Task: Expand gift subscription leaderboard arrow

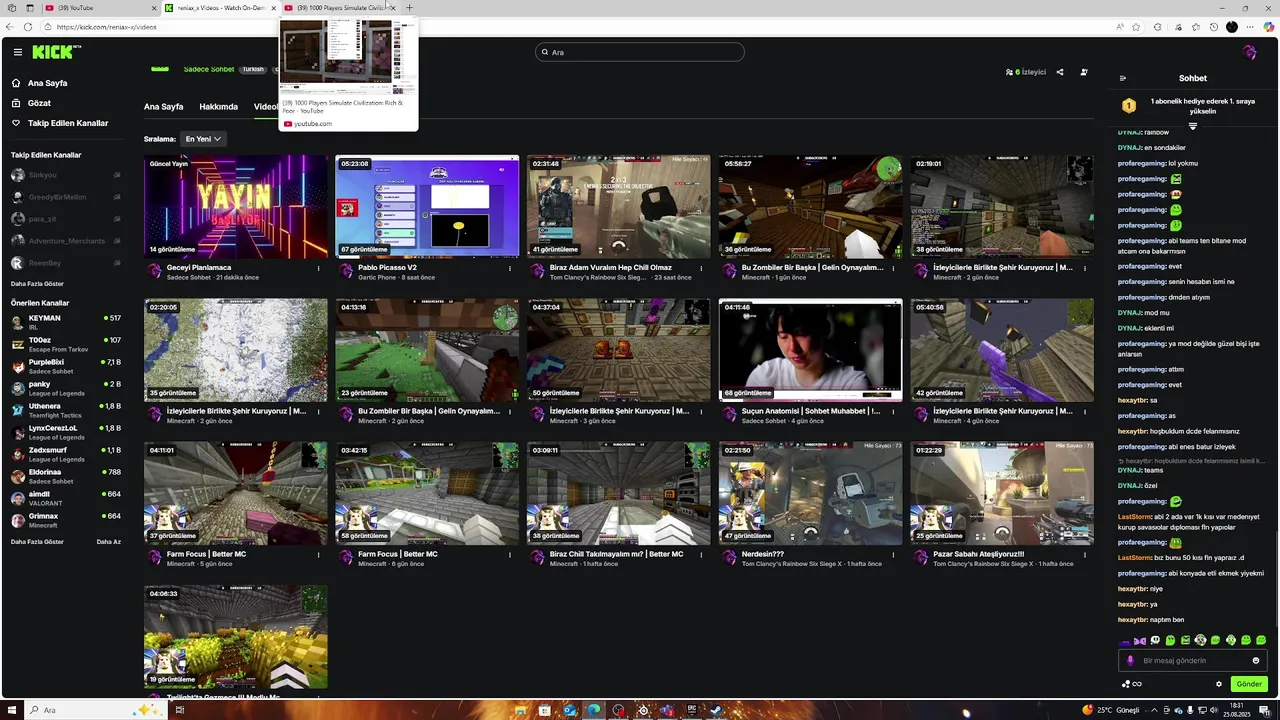Action: [x=1193, y=127]
